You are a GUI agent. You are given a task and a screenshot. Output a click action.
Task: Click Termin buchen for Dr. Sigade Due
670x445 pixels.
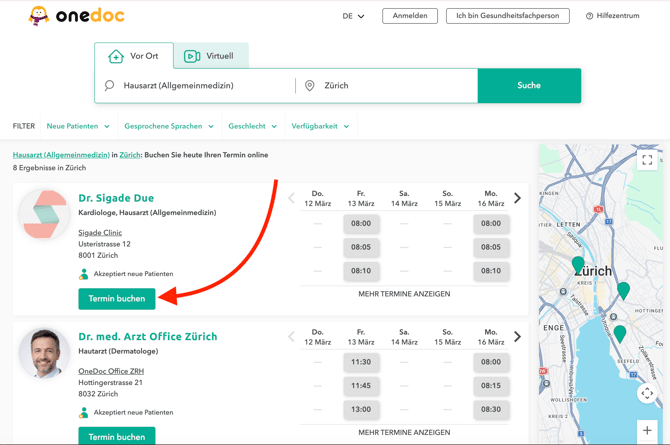117,299
